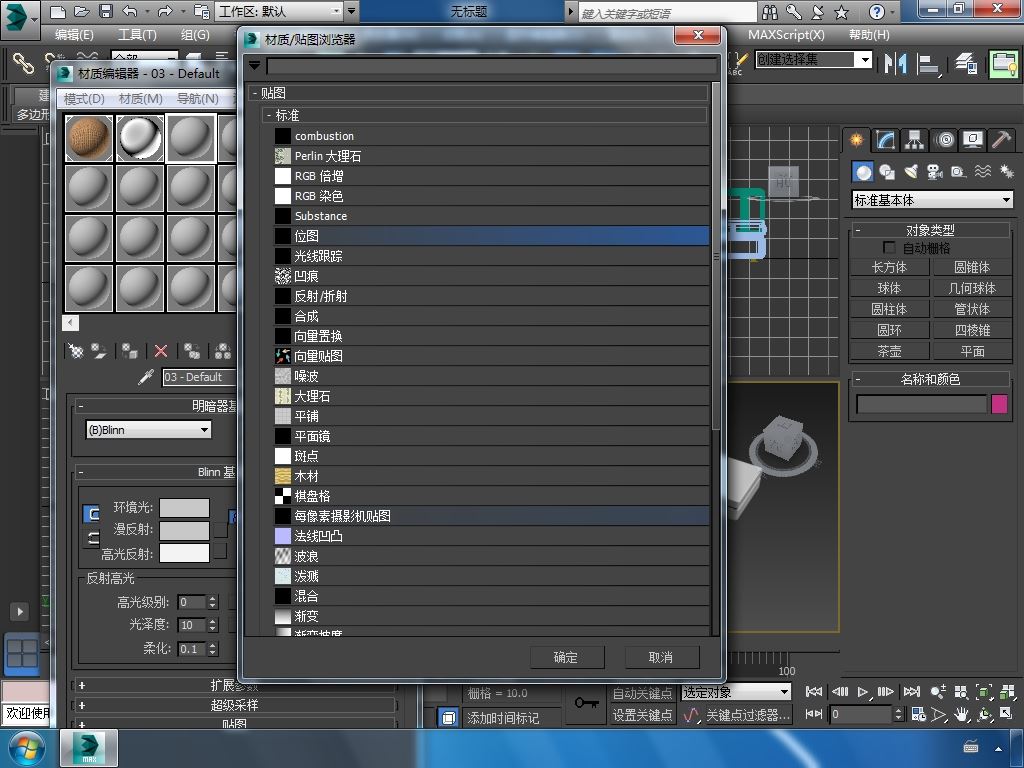Enable the 自动栅格 checkbox
This screenshot has width=1024, height=768.
[x=889, y=248]
